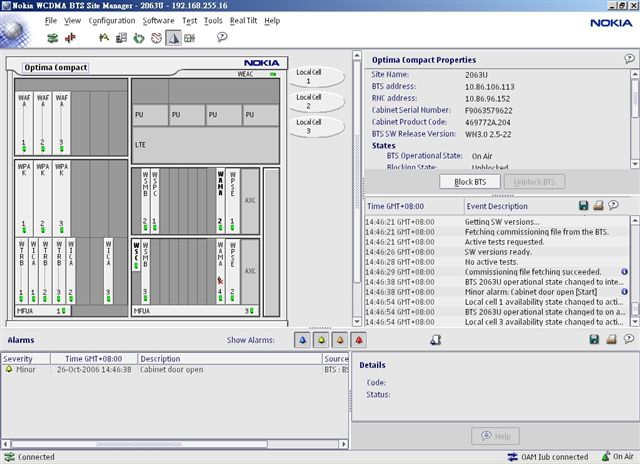The image size is (640, 464).
Task: Click the green circular-arrows reset toolbar icon
Action: click(139, 38)
